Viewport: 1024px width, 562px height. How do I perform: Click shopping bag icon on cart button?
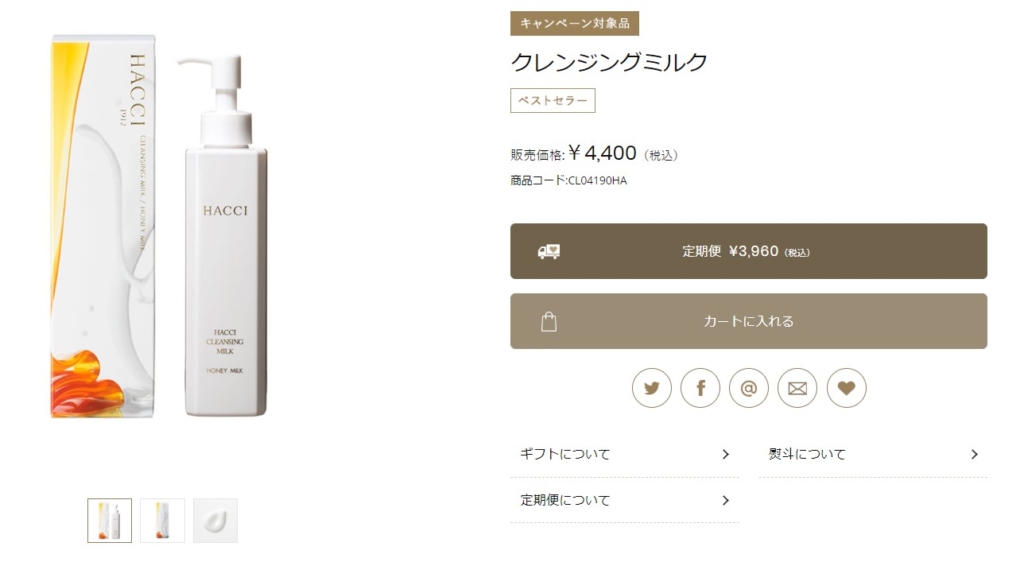[549, 322]
